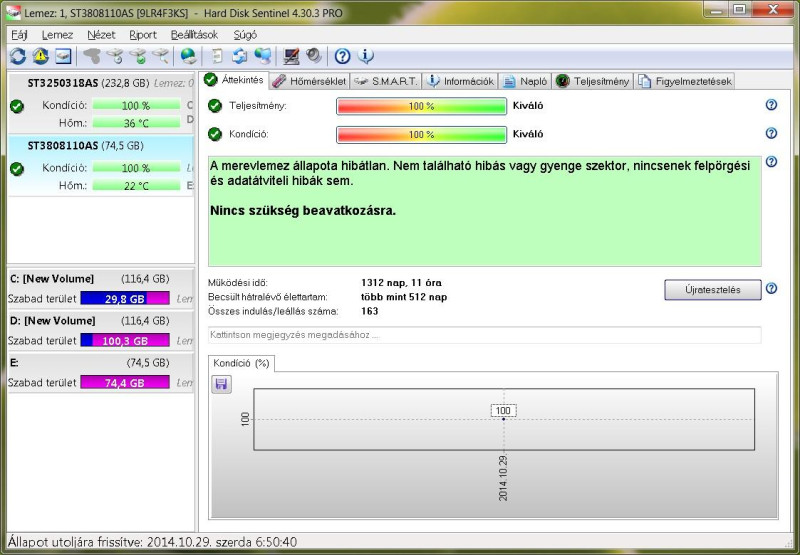This screenshot has width=800, height=555.
Task: Click the disk with clock toolbar icon
Action: pyautogui.click(x=115, y=56)
